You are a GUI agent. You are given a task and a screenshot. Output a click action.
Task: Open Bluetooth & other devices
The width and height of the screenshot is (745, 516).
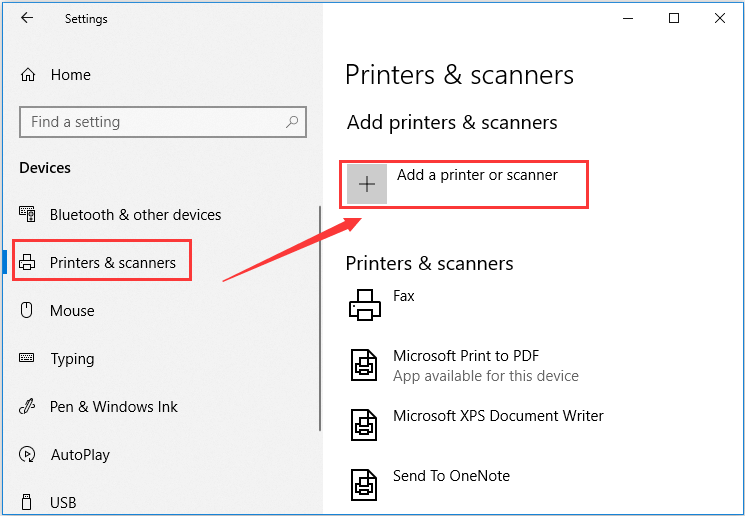coord(135,215)
